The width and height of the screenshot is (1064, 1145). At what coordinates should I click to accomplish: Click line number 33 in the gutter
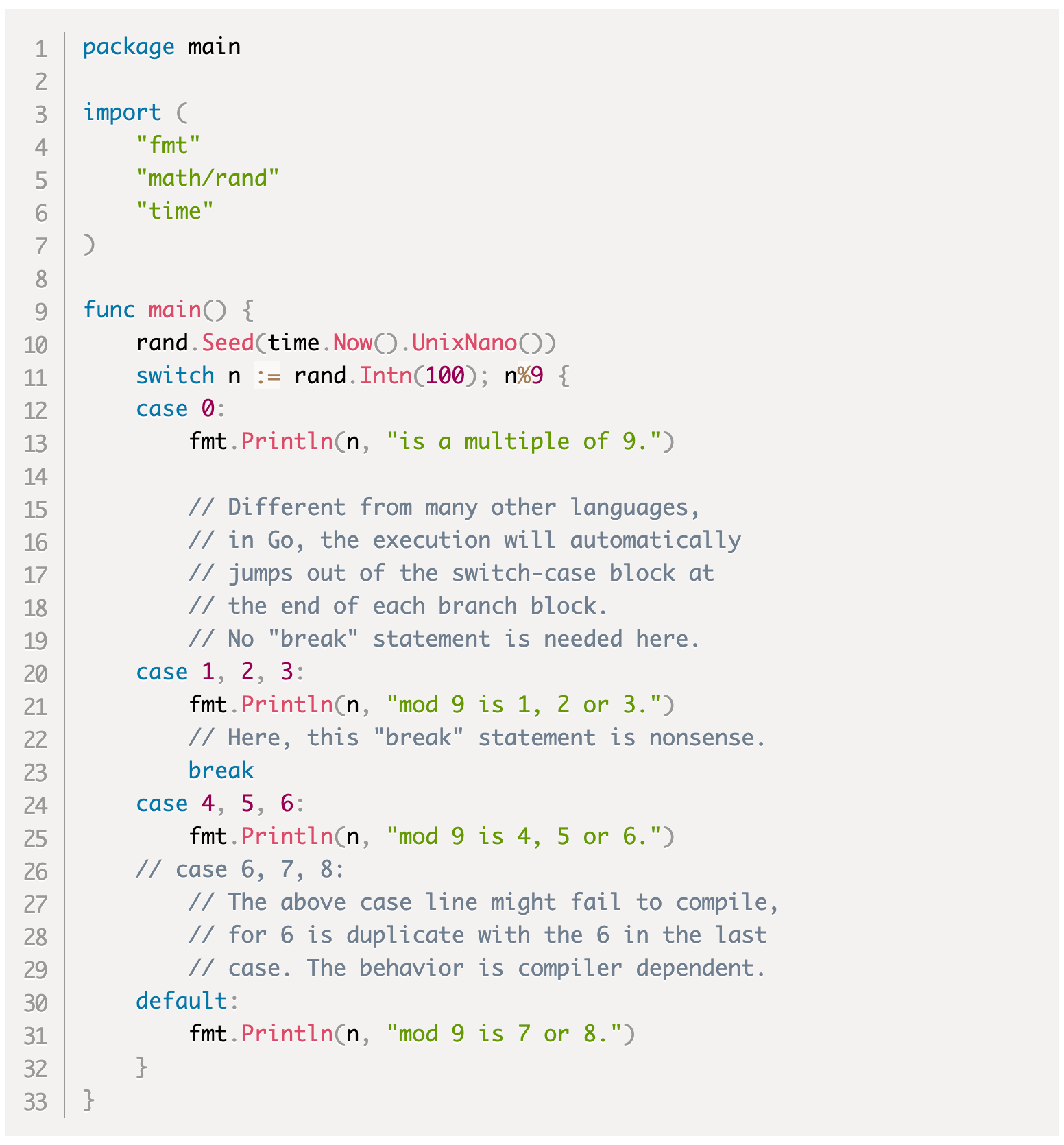[x=35, y=1102]
